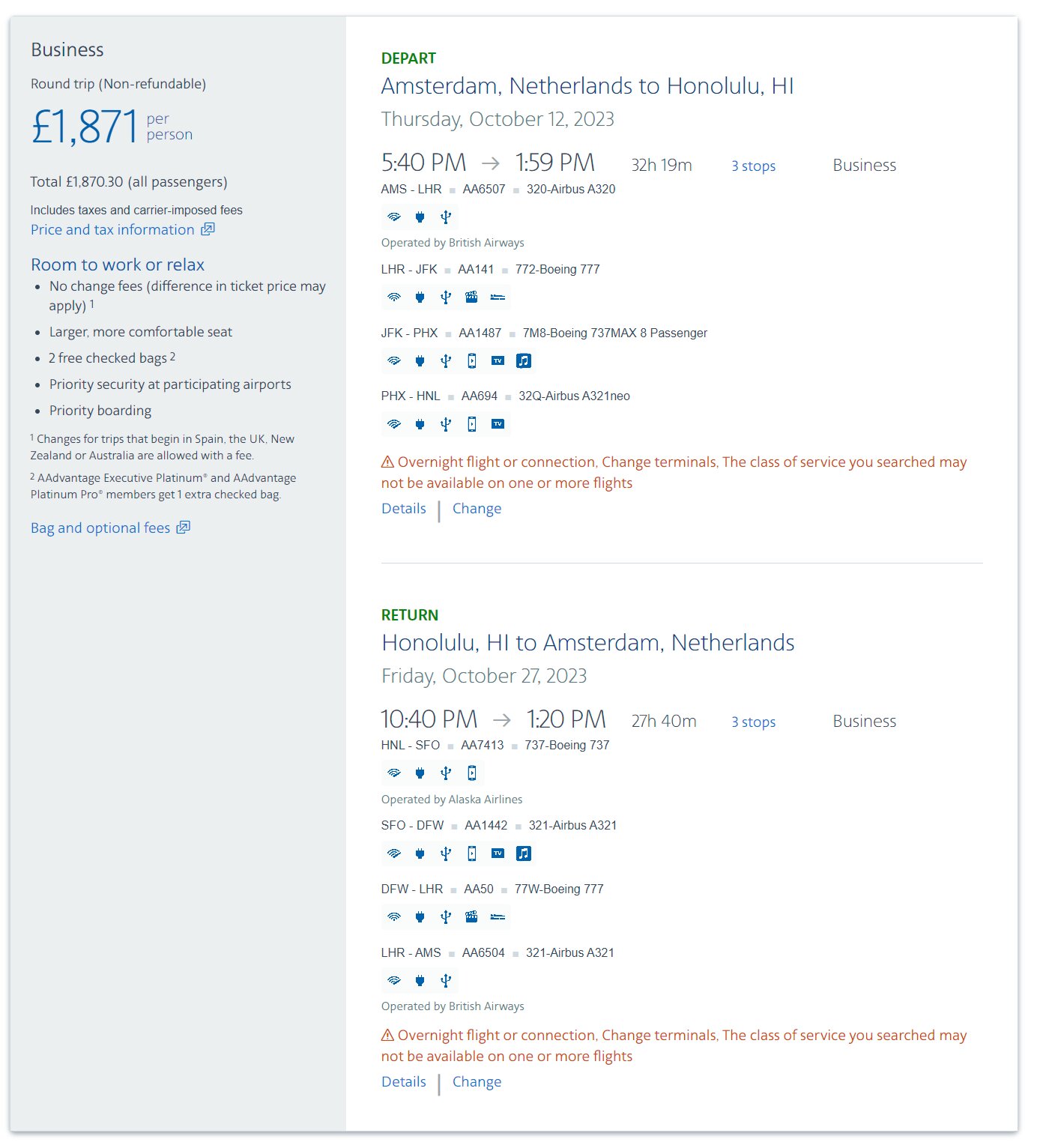Screen dimensions: 1037x1148
Task: Click the music note icon for SFO - DFW
Action: point(524,854)
